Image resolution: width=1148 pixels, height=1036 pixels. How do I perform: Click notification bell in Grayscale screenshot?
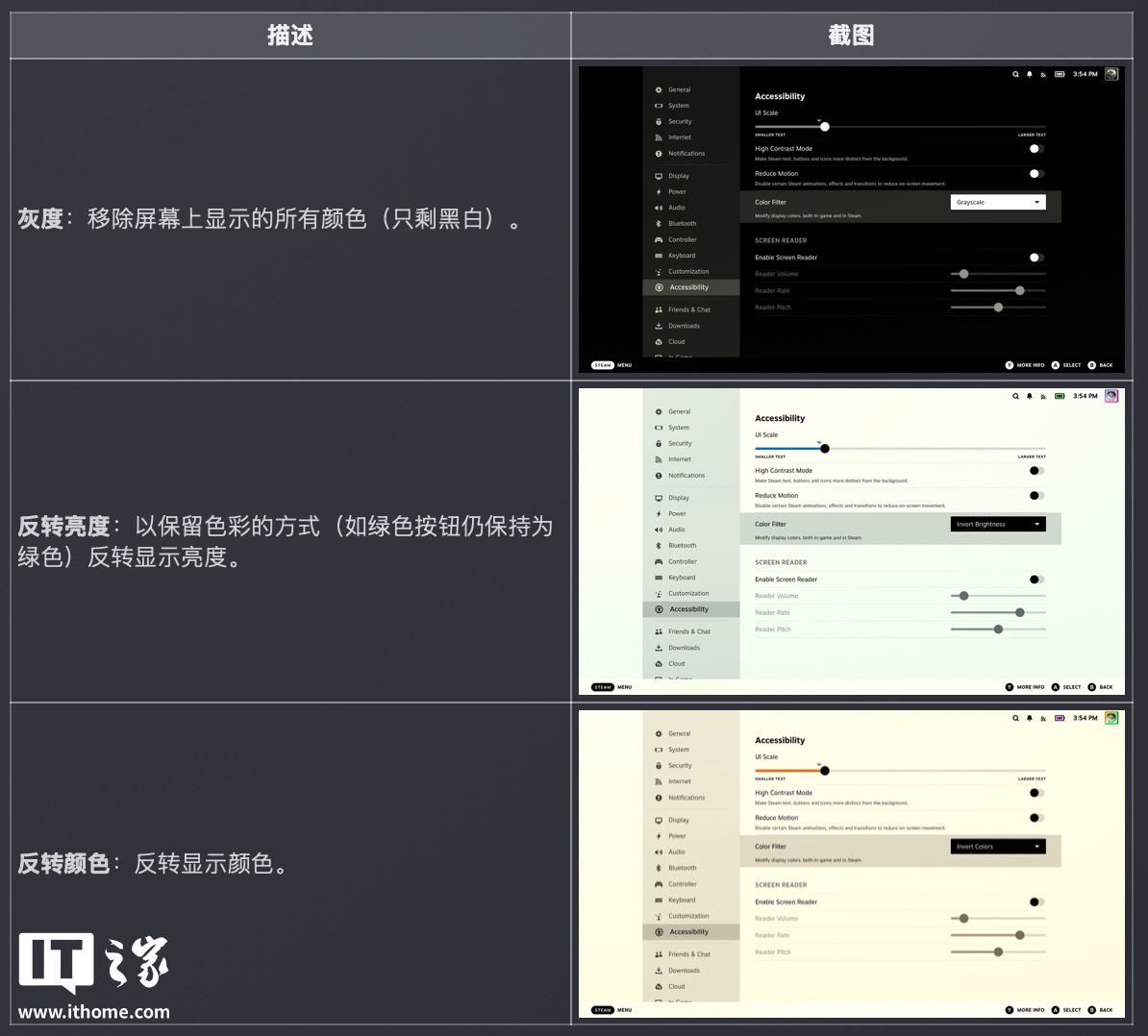pyautogui.click(x=1030, y=74)
